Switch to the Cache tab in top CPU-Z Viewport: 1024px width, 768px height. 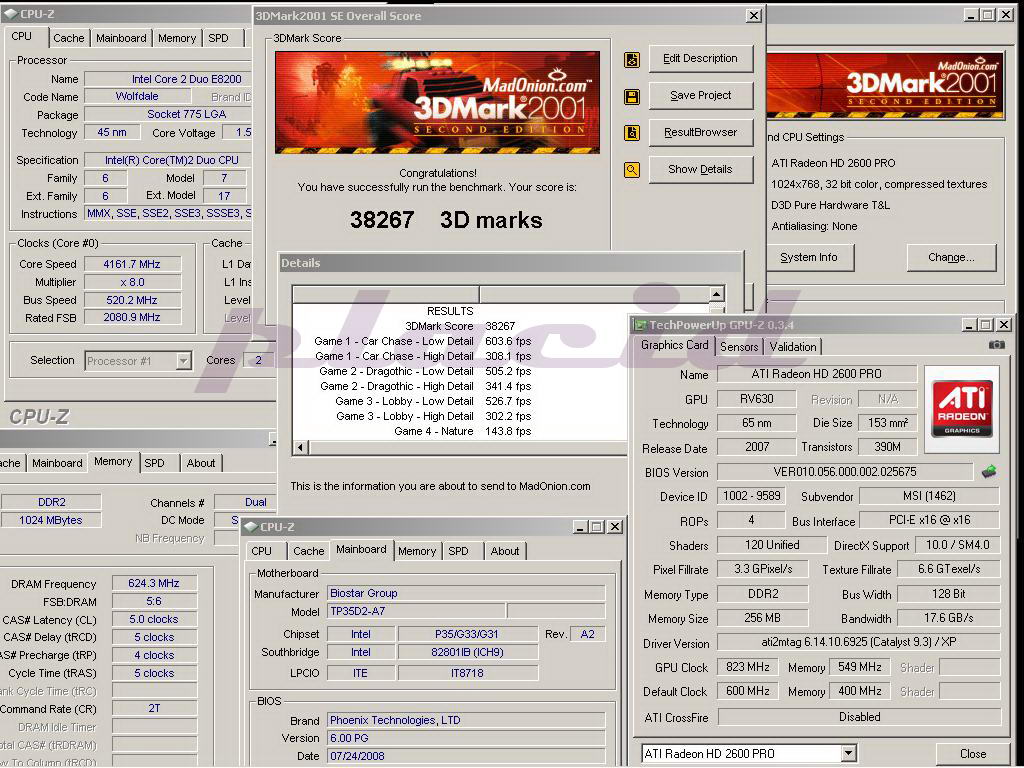click(69, 38)
